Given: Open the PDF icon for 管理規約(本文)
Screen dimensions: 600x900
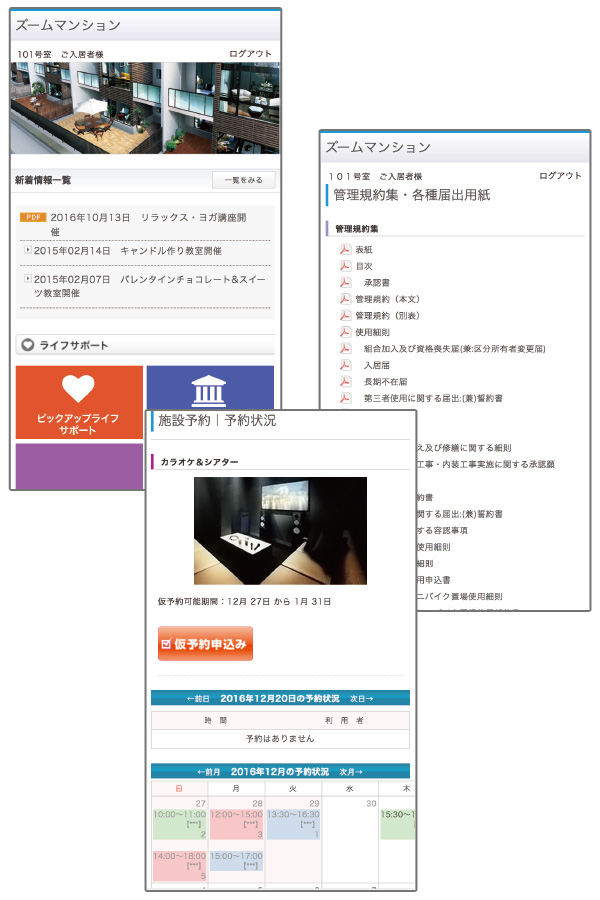Looking at the screenshot, I should point(346,298).
